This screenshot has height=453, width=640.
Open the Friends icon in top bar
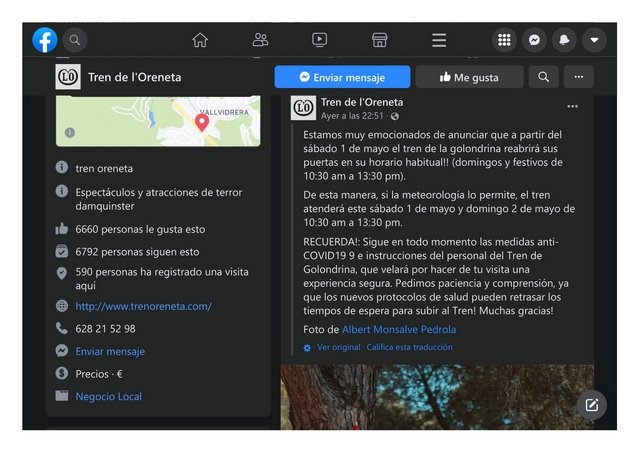pos(260,40)
